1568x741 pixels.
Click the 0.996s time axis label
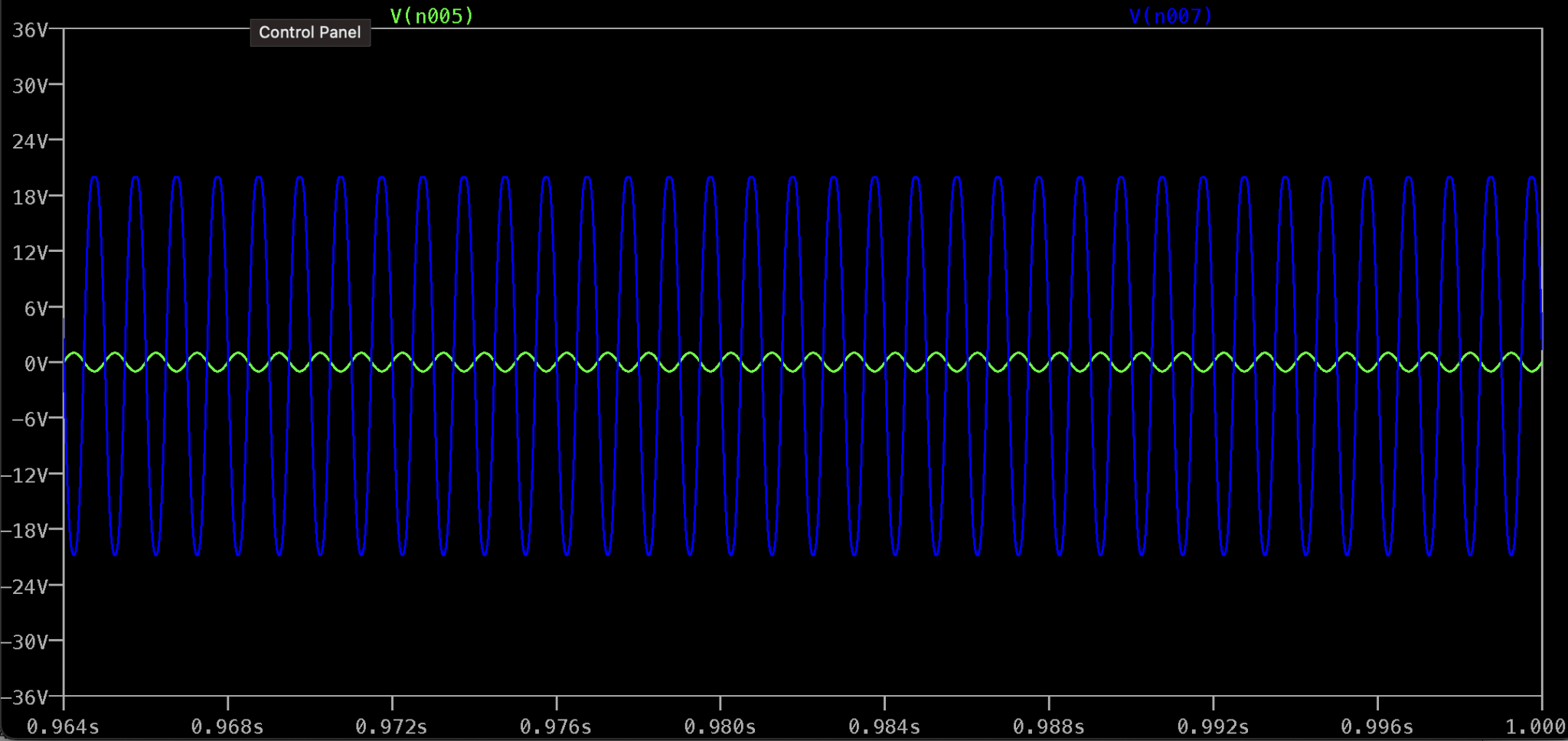click(x=1377, y=726)
